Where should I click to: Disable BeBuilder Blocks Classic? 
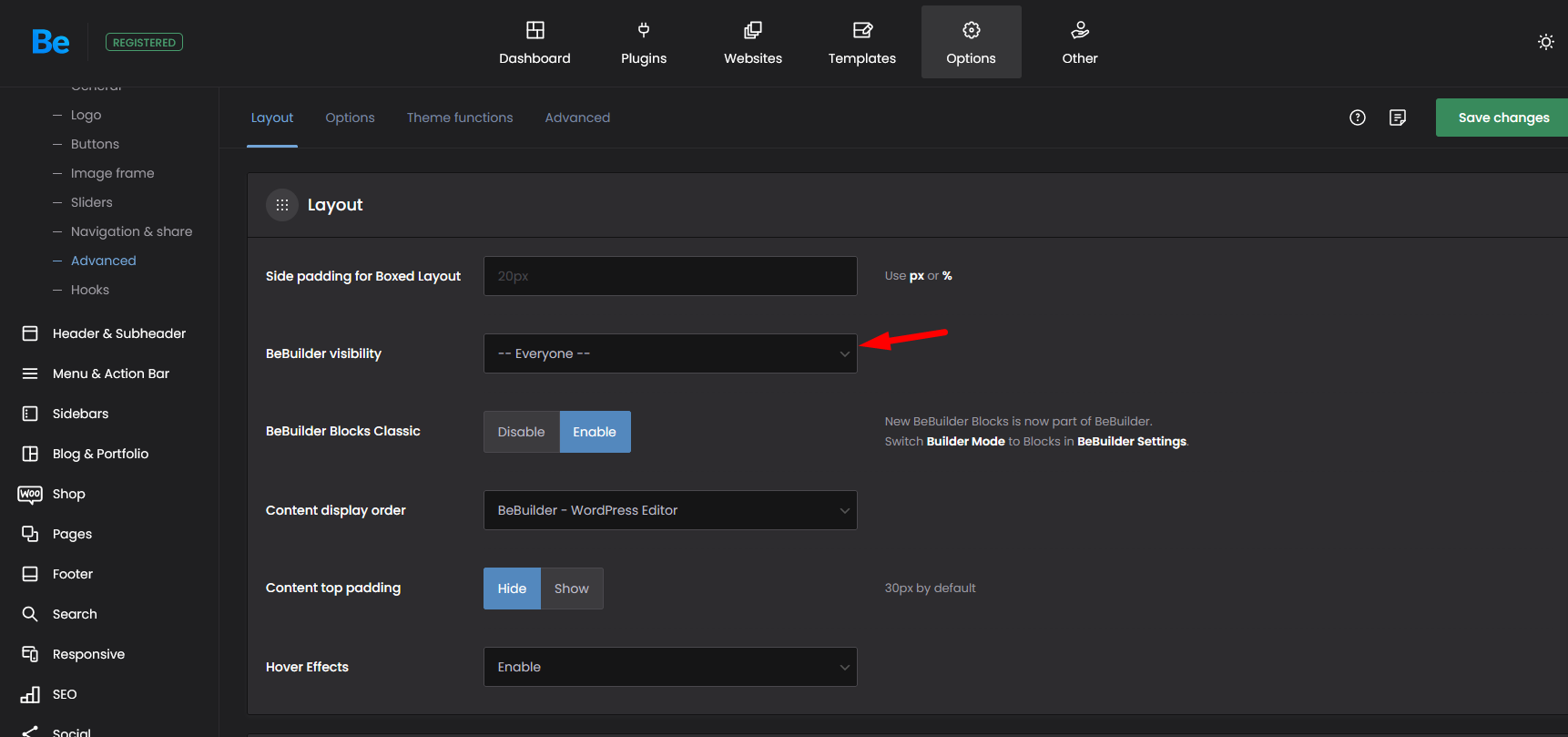coord(522,432)
